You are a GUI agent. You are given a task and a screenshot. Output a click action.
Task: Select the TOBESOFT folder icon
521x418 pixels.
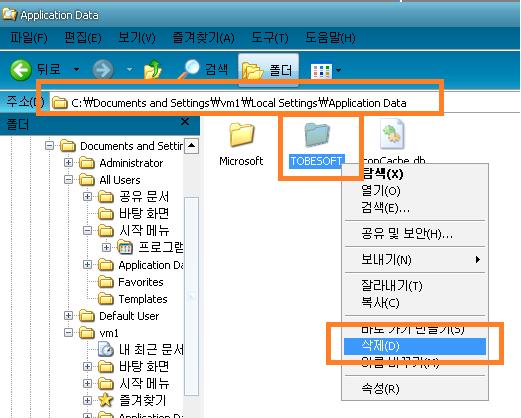(x=317, y=134)
